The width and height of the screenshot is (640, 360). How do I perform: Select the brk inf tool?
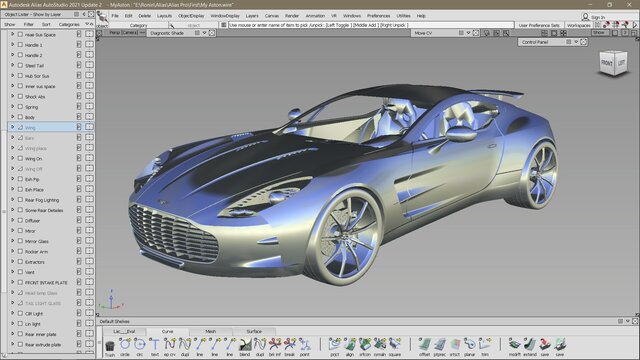[275, 345]
